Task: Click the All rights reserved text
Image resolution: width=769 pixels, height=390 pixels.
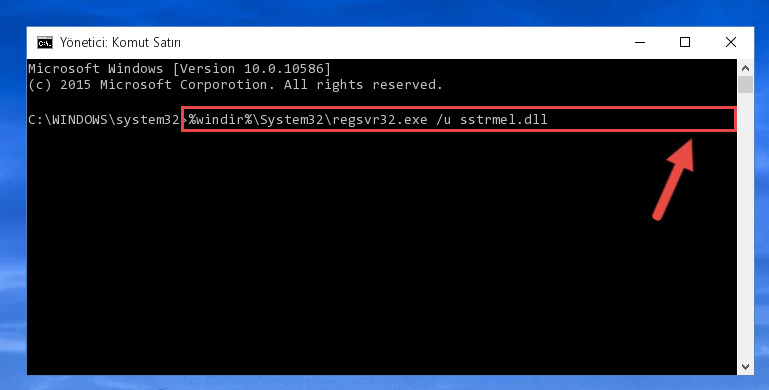Action: (x=363, y=85)
